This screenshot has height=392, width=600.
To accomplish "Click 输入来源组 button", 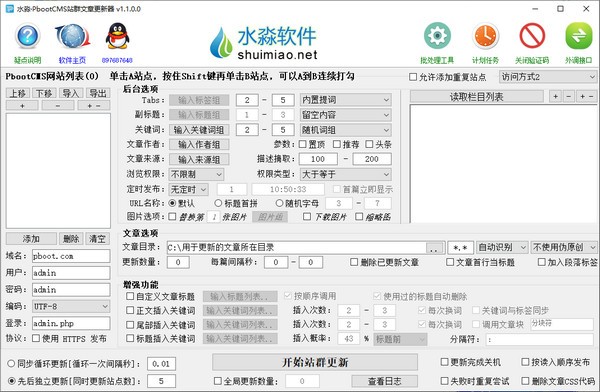I will 199,159.
